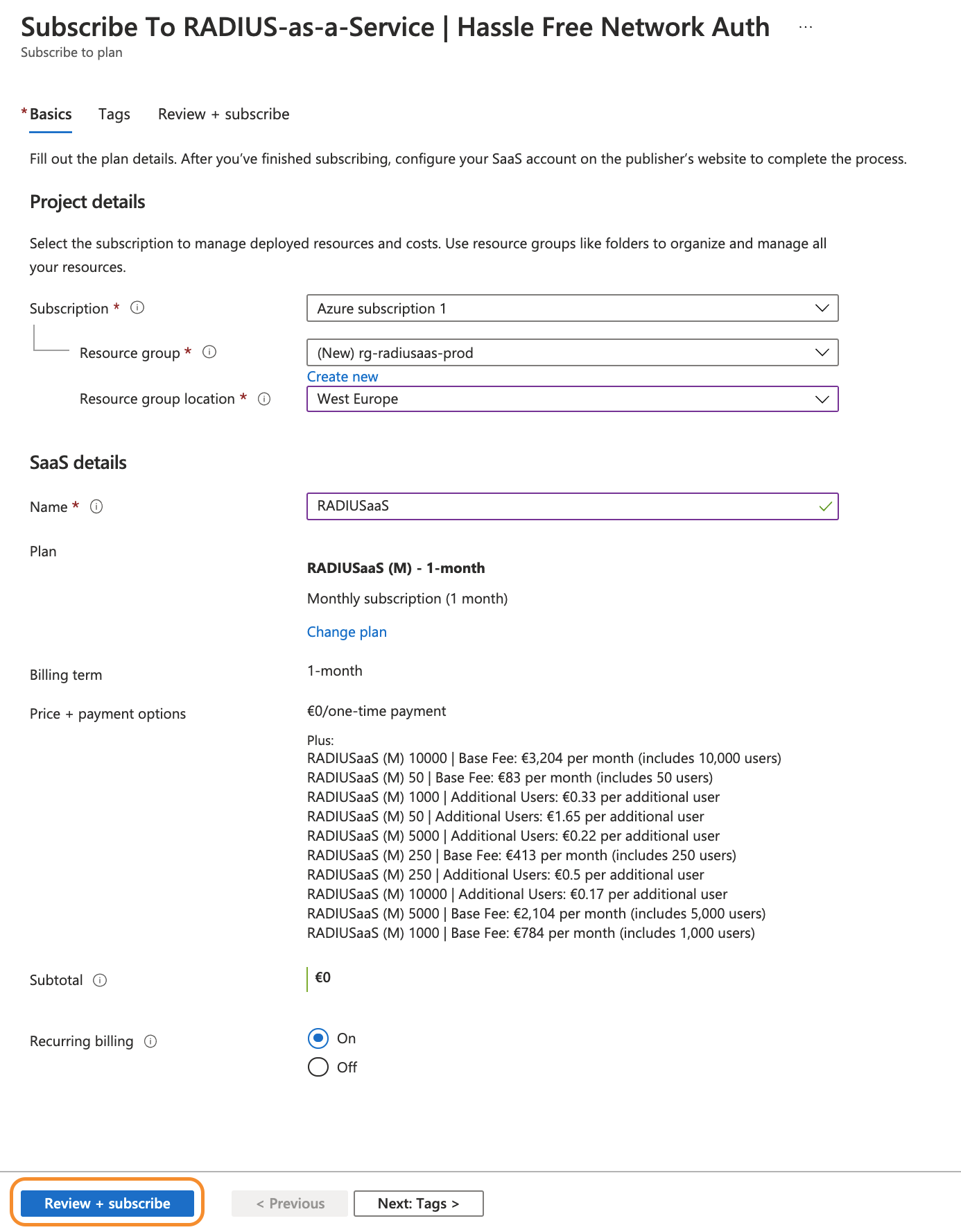The width and height of the screenshot is (961, 1232).
Task: Set recurring billing to Off
Action: [x=318, y=1067]
